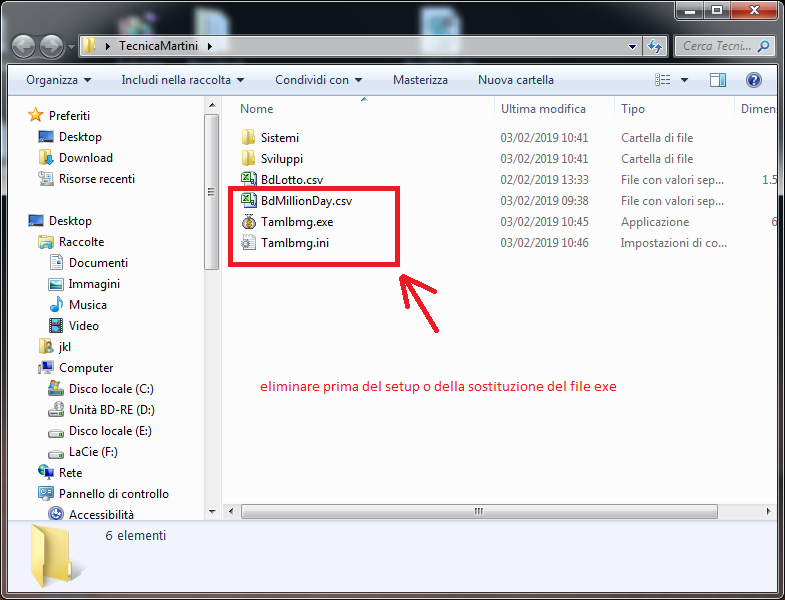This screenshot has width=785, height=600.
Task: Select the Sistemi folder
Action: [x=270, y=138]
